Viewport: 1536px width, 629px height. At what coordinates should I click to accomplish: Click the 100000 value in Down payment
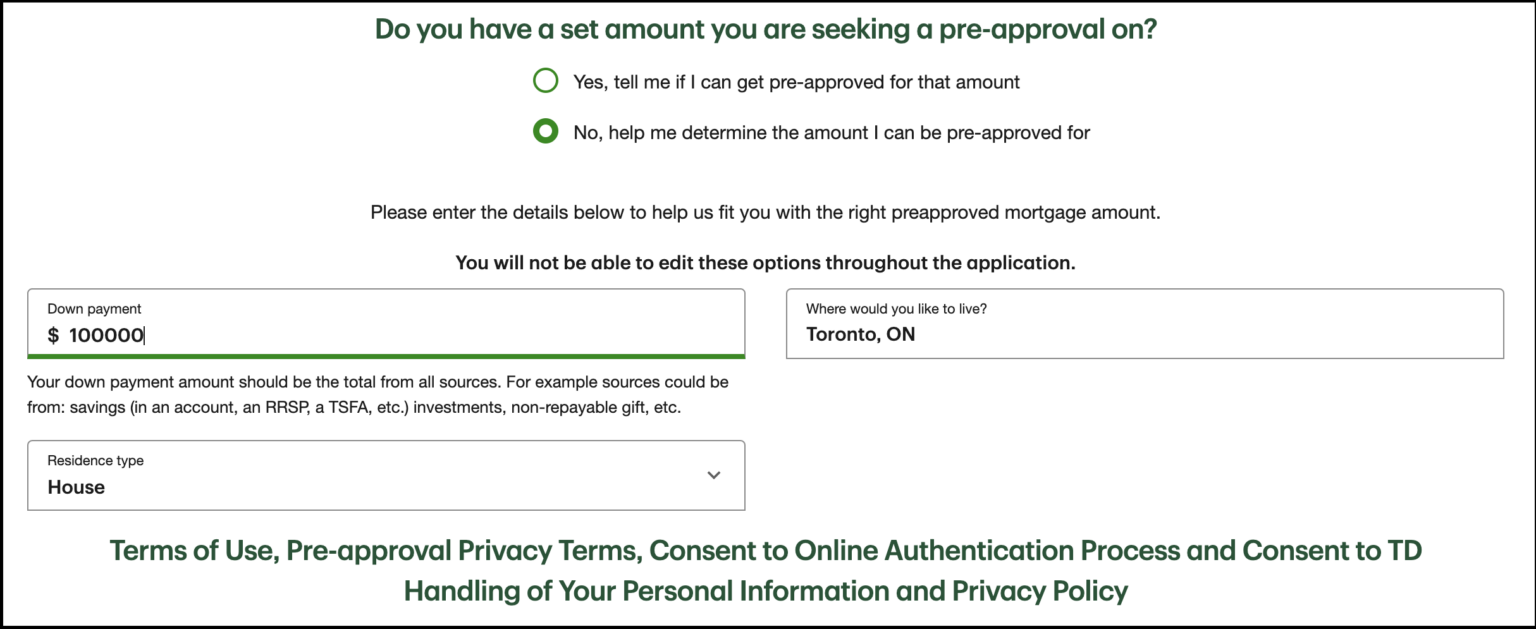coord(106,336)
